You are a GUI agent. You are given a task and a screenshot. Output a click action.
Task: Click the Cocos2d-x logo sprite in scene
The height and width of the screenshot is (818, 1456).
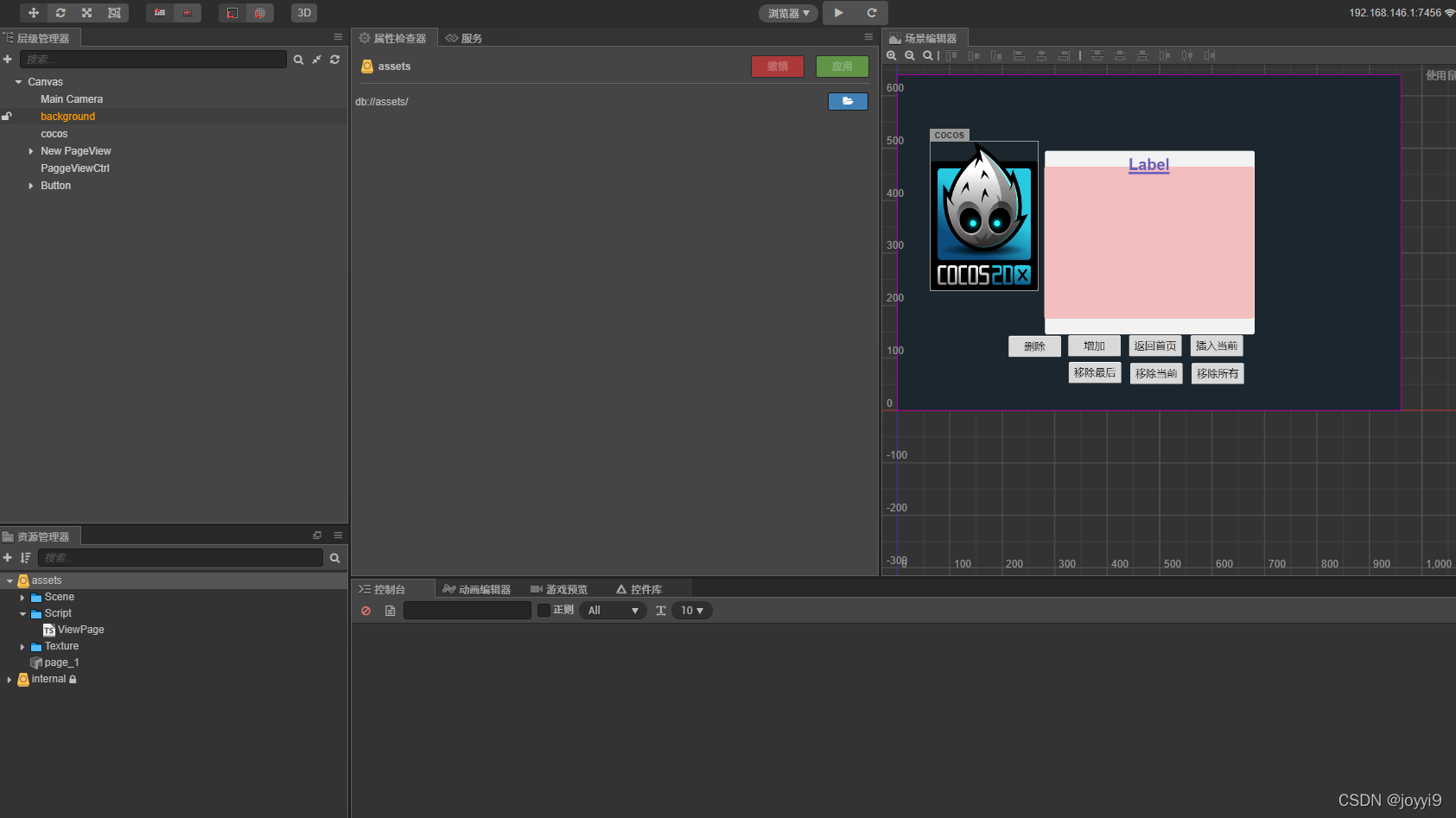coord(984,216)
